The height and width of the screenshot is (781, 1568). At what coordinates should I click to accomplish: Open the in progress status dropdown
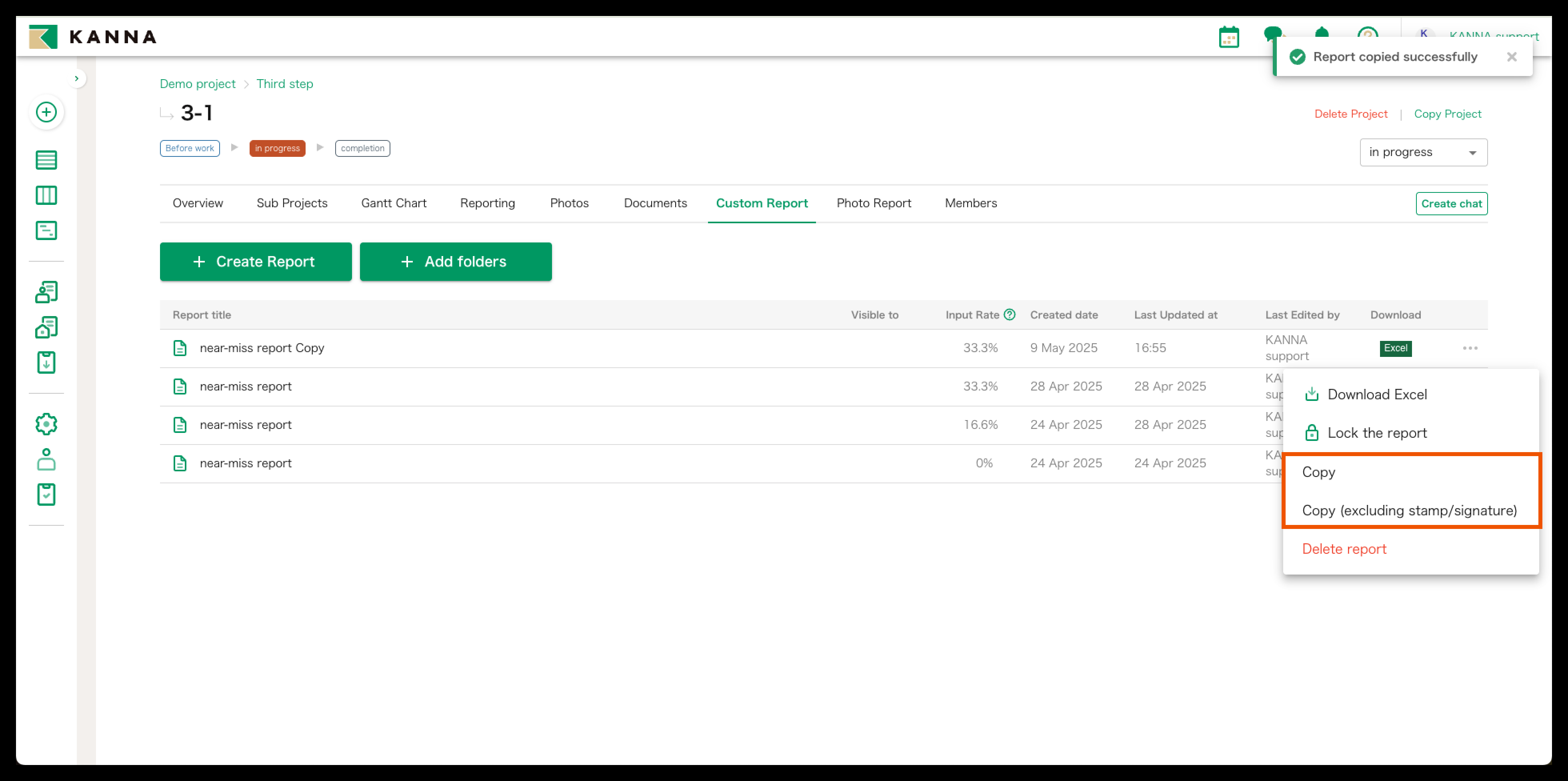pos(1423,152)
